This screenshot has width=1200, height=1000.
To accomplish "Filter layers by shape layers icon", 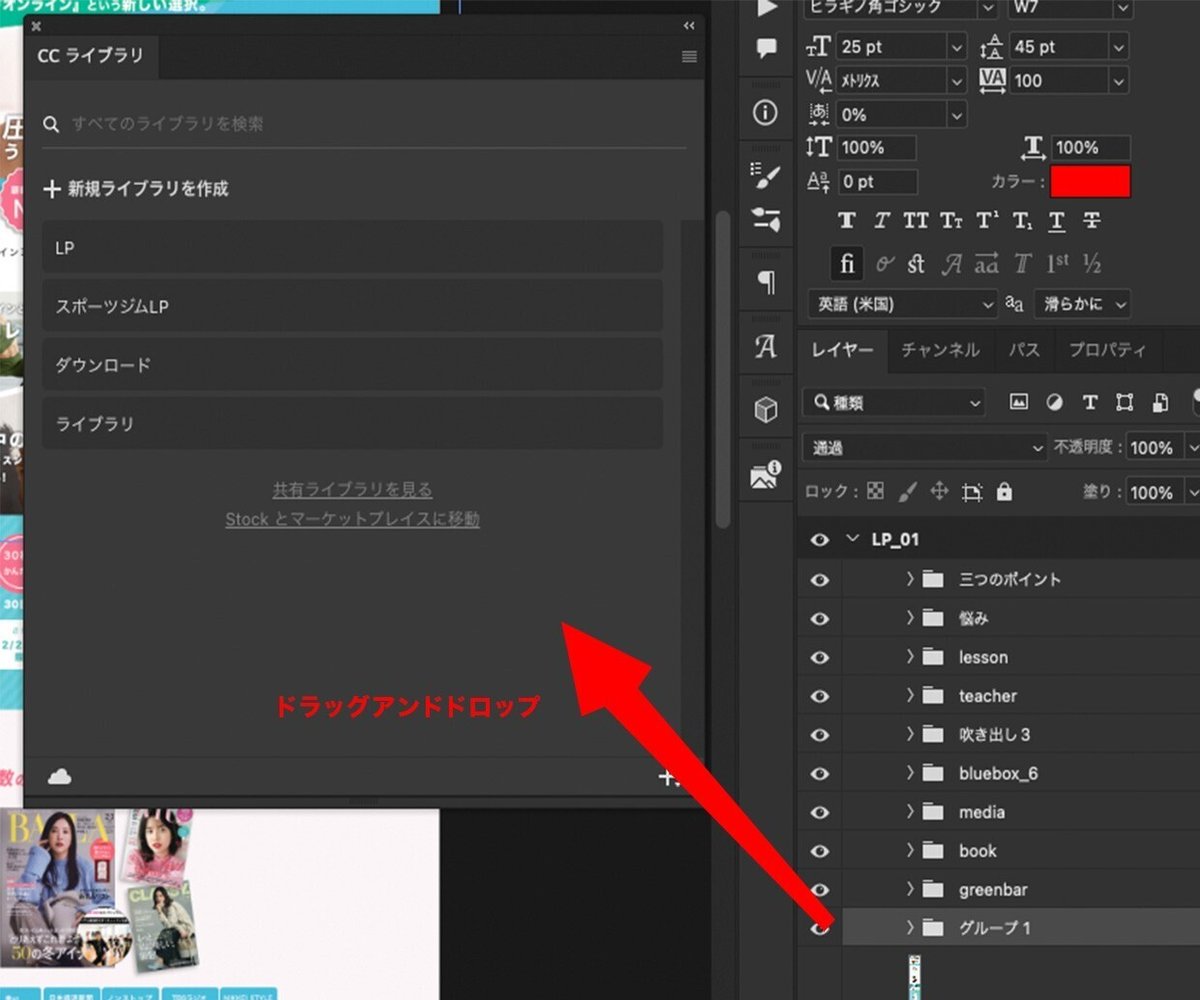I will pos(1125,402).
